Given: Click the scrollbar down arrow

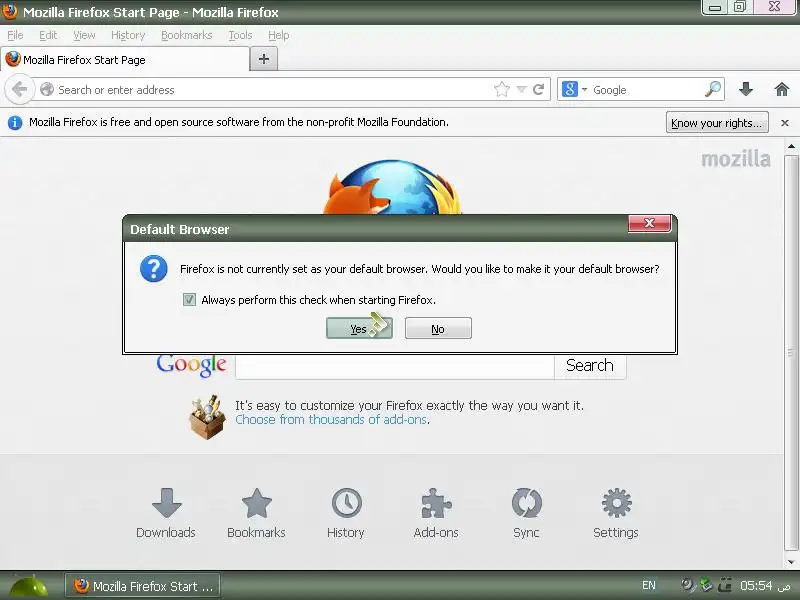Looking at the screenshot, I should click(791, 562).
